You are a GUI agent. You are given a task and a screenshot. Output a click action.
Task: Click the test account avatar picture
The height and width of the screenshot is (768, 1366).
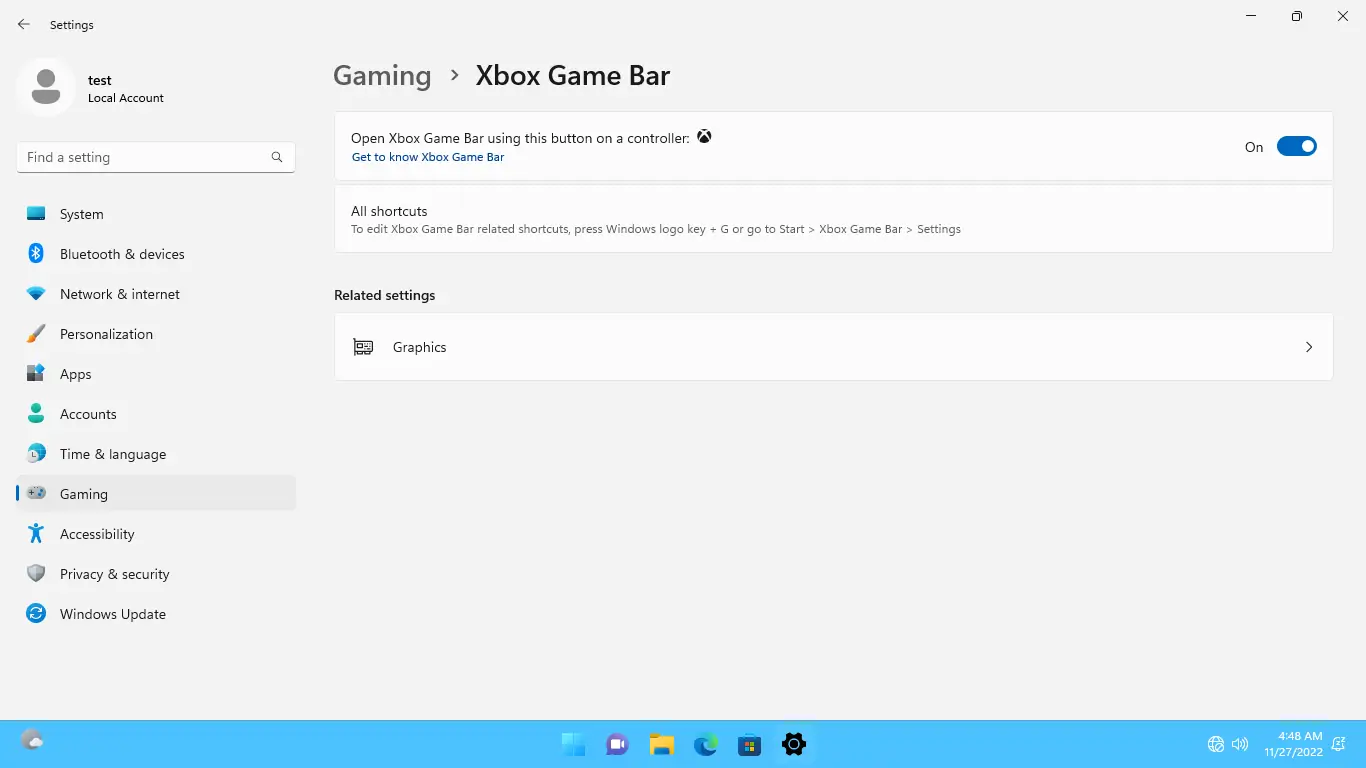coord(45,87)
